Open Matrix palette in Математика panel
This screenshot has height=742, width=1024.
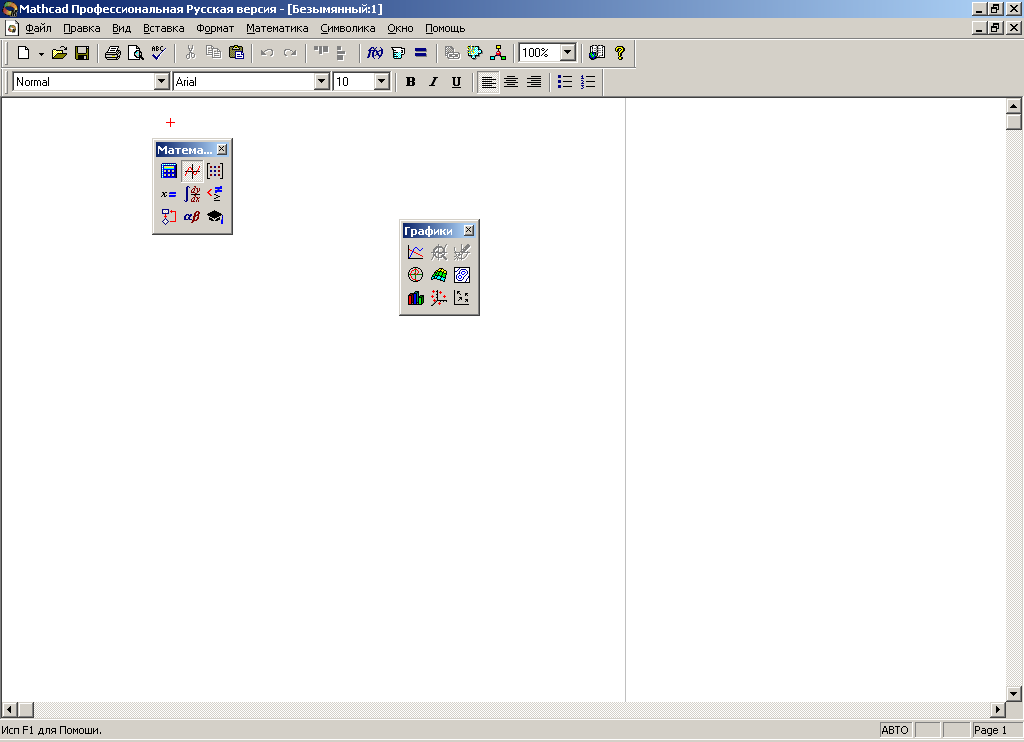(x=215, y=171)
